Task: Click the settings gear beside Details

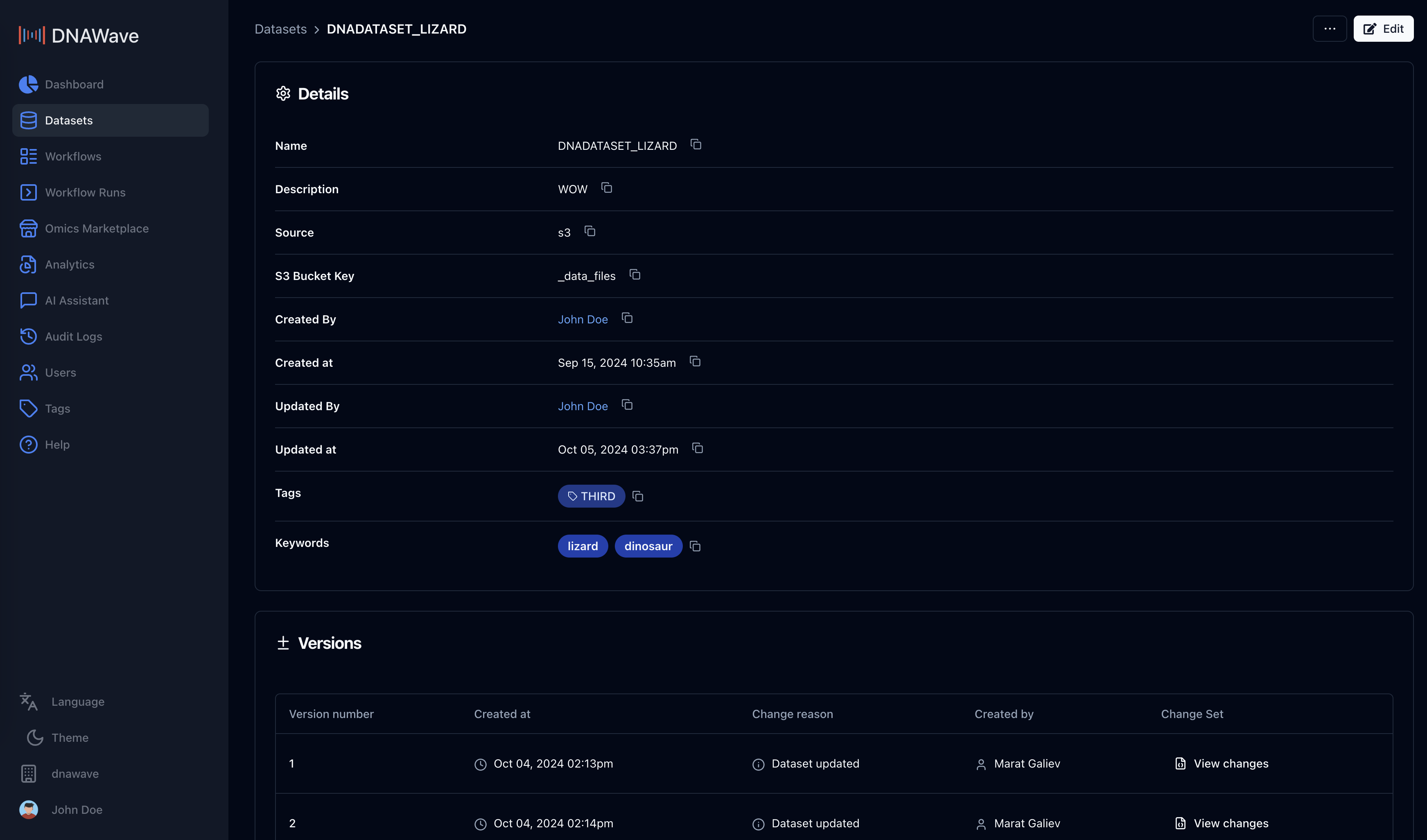Action: [x=283, y=93]
